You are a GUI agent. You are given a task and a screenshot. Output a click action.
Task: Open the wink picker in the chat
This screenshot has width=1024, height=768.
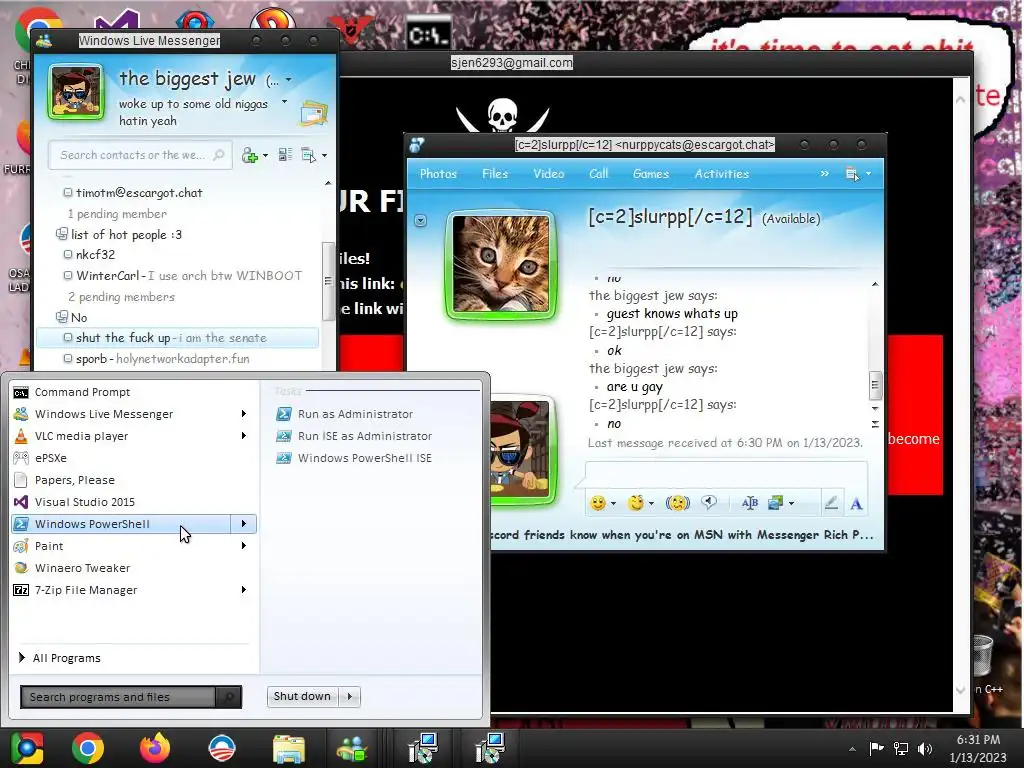point(639,503)
